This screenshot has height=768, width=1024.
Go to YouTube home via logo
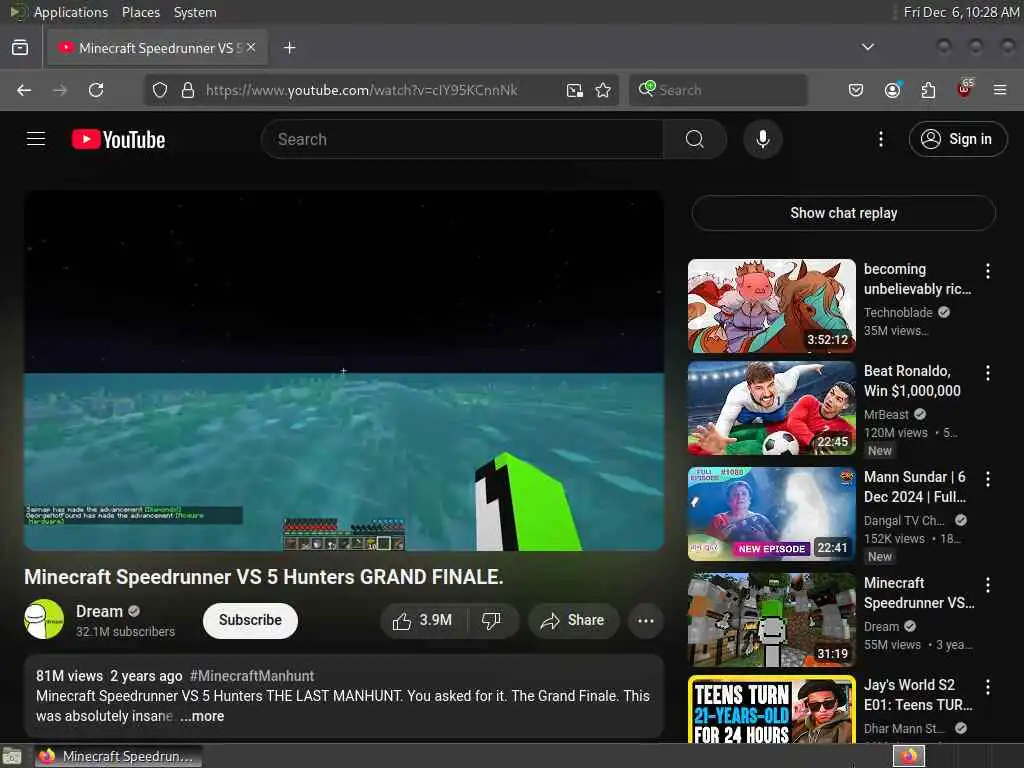pos(118,139)
